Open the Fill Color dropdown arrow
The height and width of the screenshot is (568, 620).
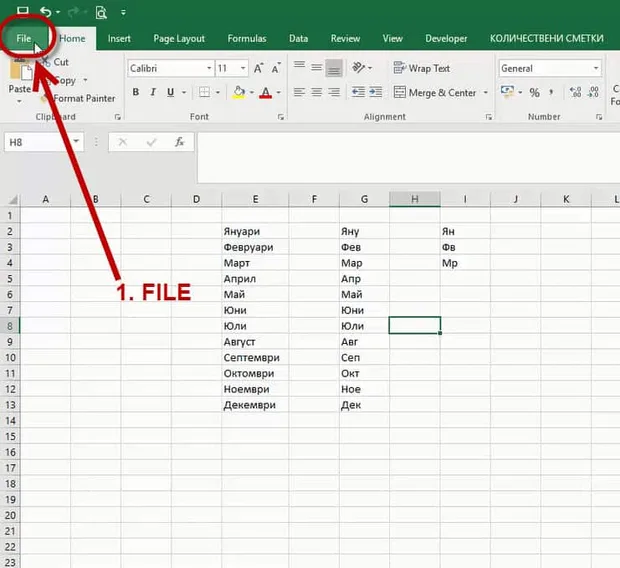click(252, 93)
